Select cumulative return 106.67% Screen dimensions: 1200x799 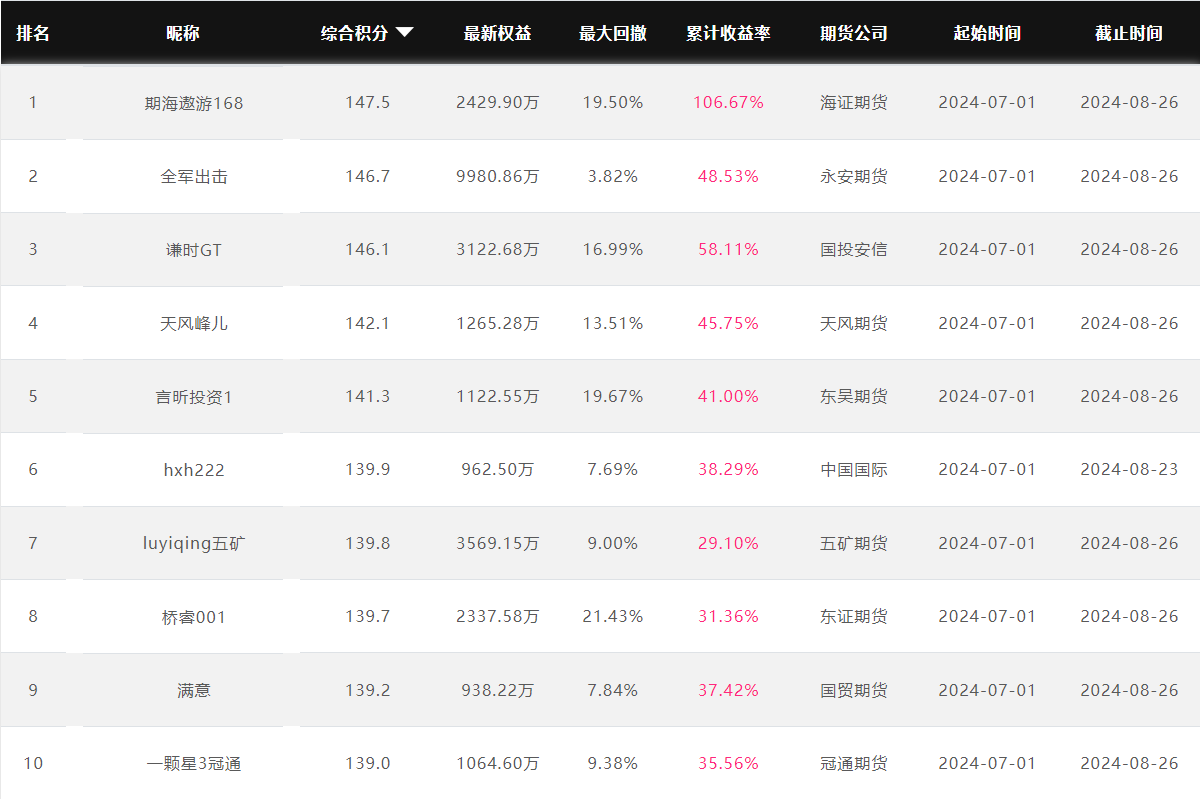728,102
